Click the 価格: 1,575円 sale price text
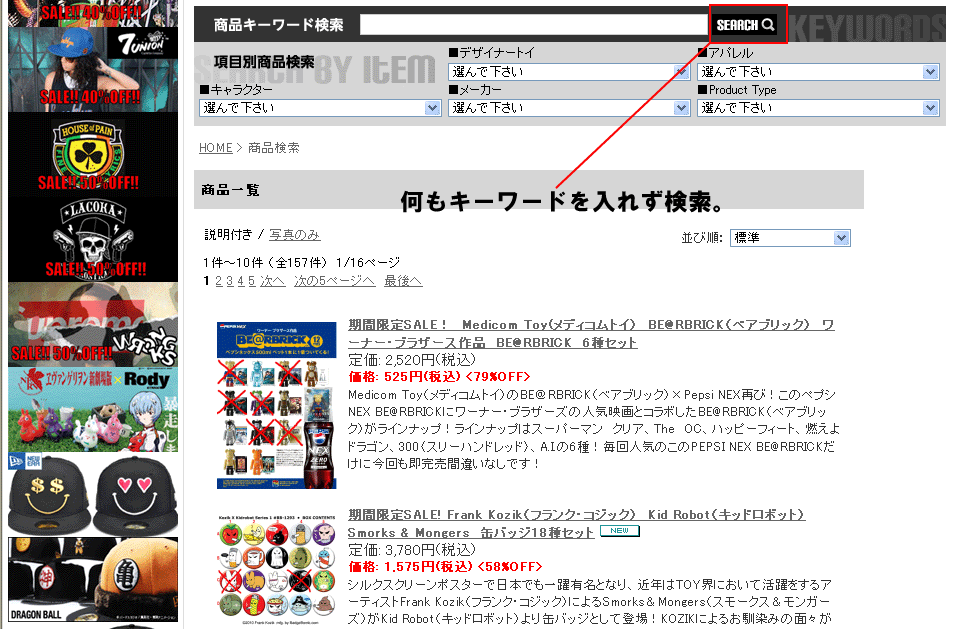 pos(445,566)
